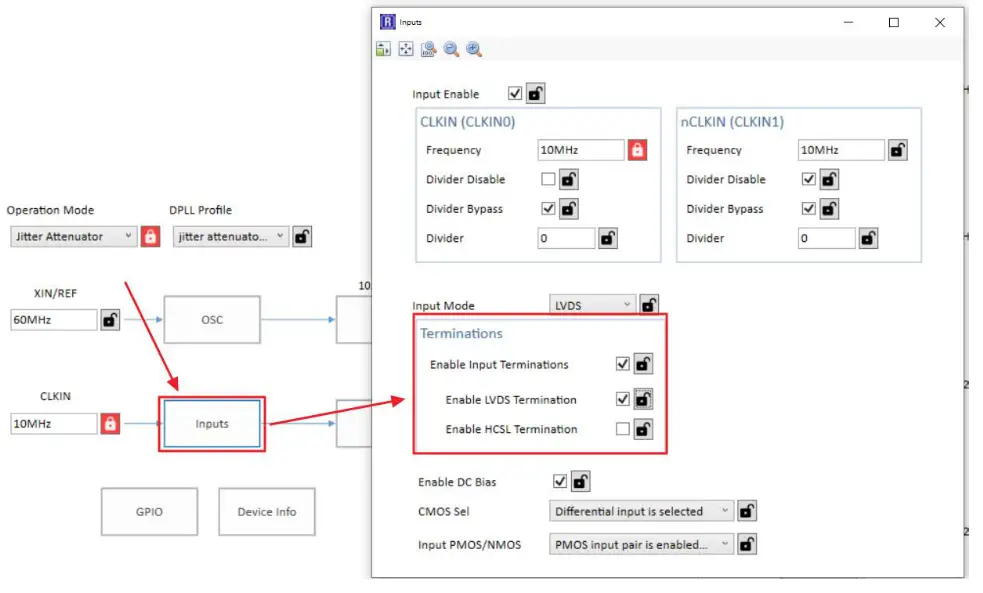This screenshot has width=983, height=593.
Task: Open the DPLL Profile dropdown
Action: 231,236
